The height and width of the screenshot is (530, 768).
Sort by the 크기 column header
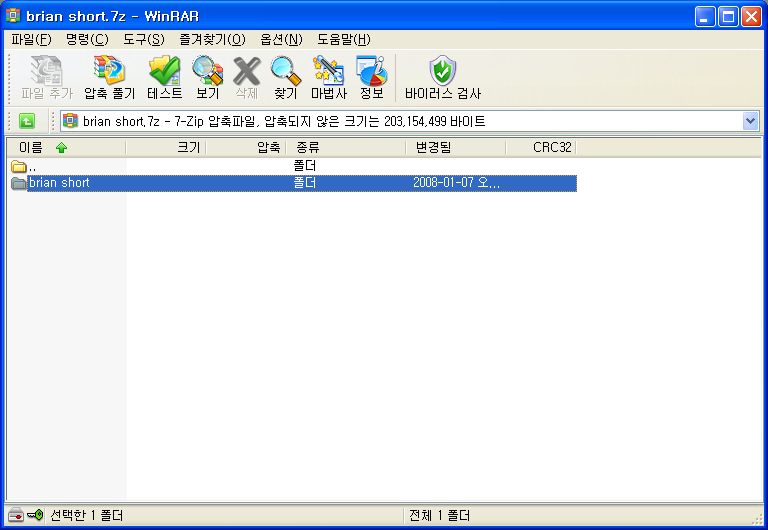166,147
